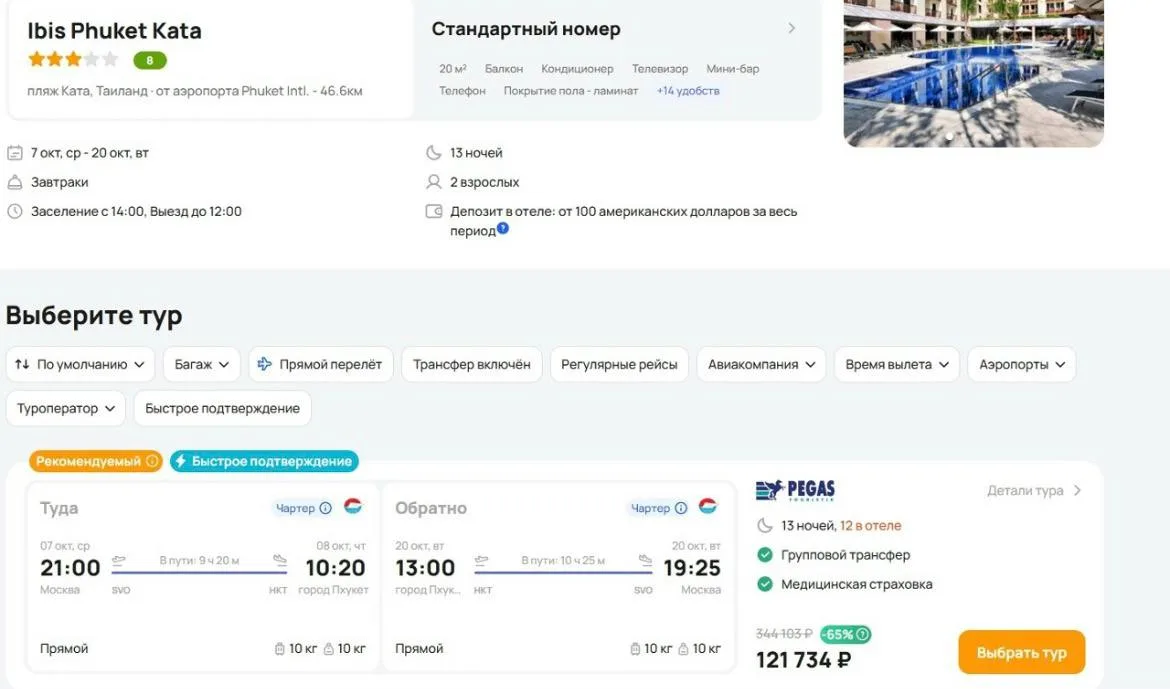Image resolution: width=1170 pixels, height=689 pixels.
Task: Click the 'Чартер' label on 'Туда' card
Action: 295,508
